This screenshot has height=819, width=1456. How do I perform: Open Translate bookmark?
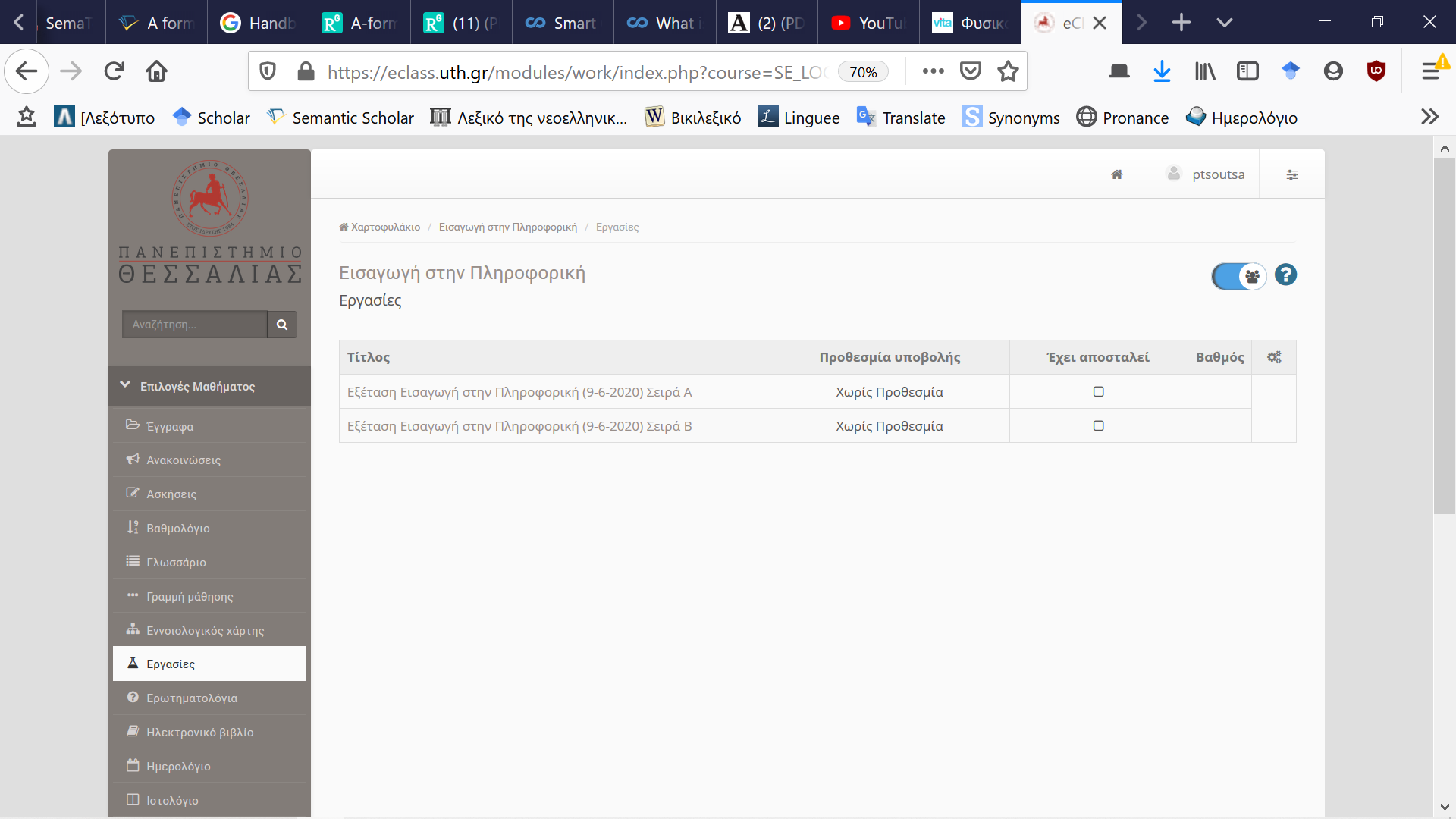(x=901, y=118)
